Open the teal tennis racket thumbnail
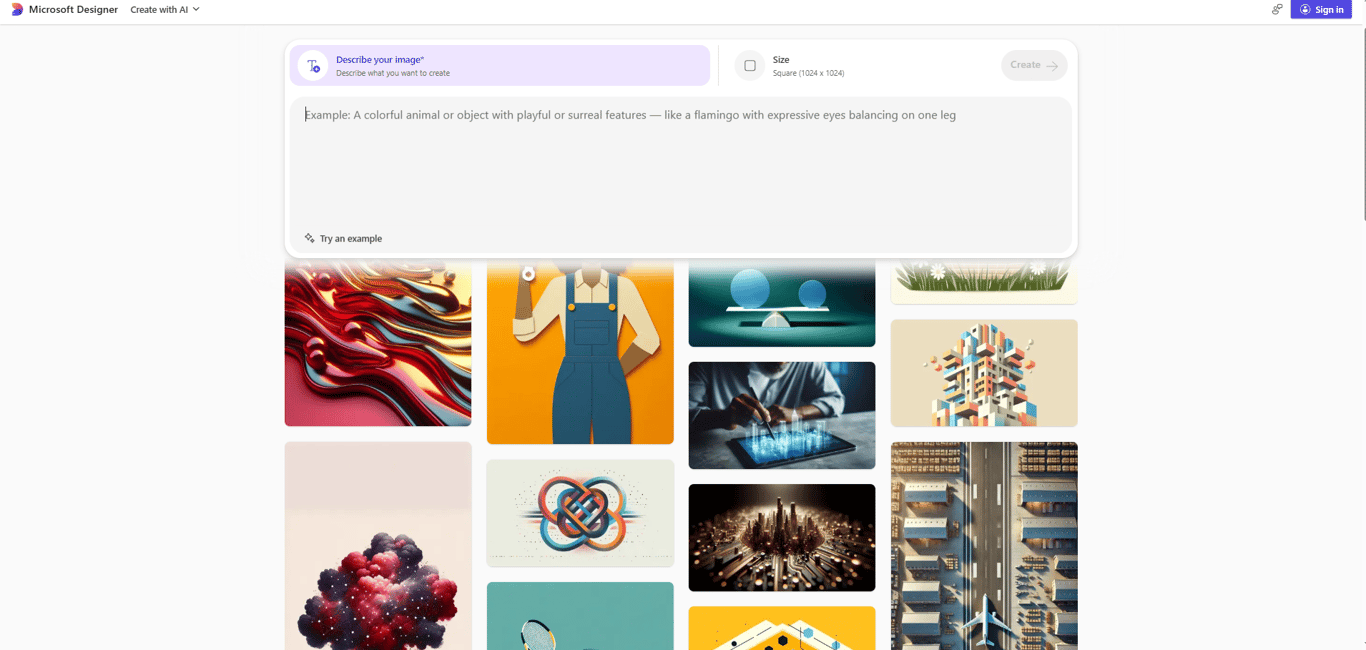Image resolution: width=1366 pixels, height=650 pixels. 580,616
